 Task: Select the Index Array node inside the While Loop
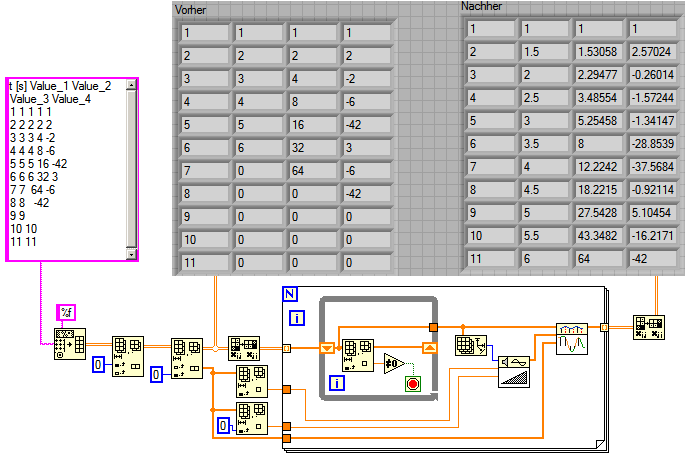(358, 355)
